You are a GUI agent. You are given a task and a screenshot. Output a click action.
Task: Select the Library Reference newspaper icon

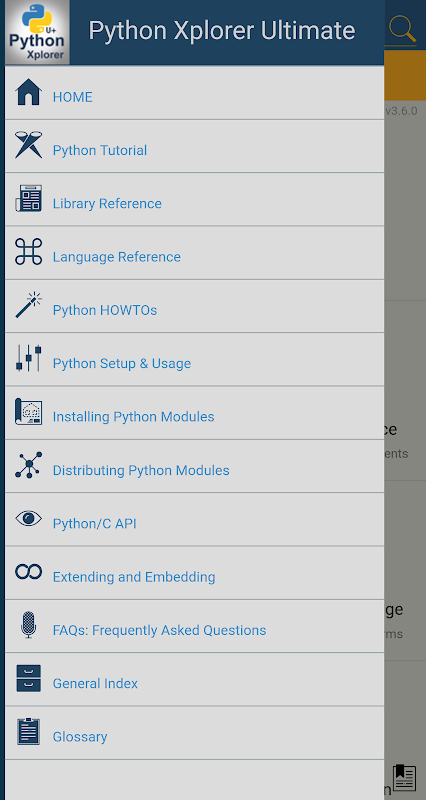(x=29, y=198)
